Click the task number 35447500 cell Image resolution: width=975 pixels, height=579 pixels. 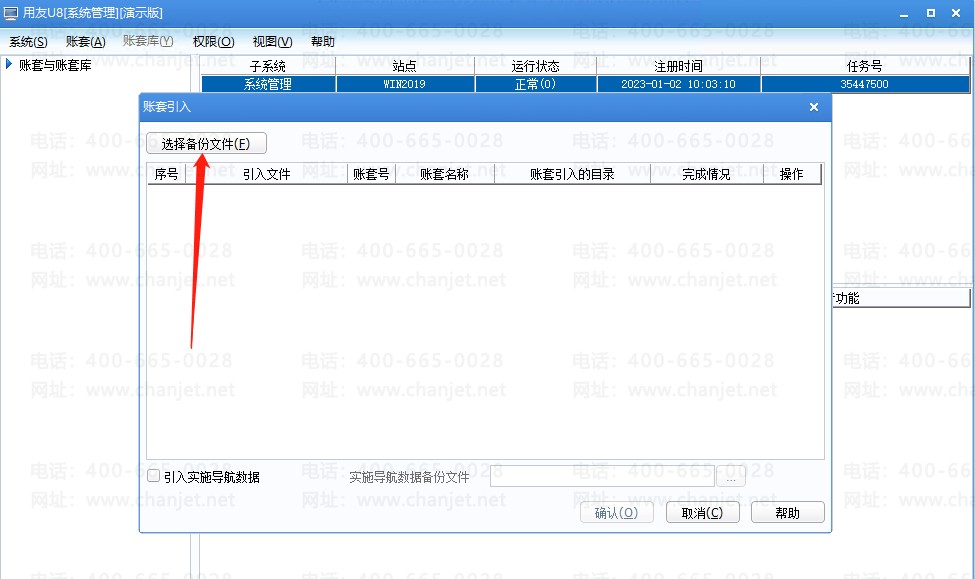tap(864, 84)
